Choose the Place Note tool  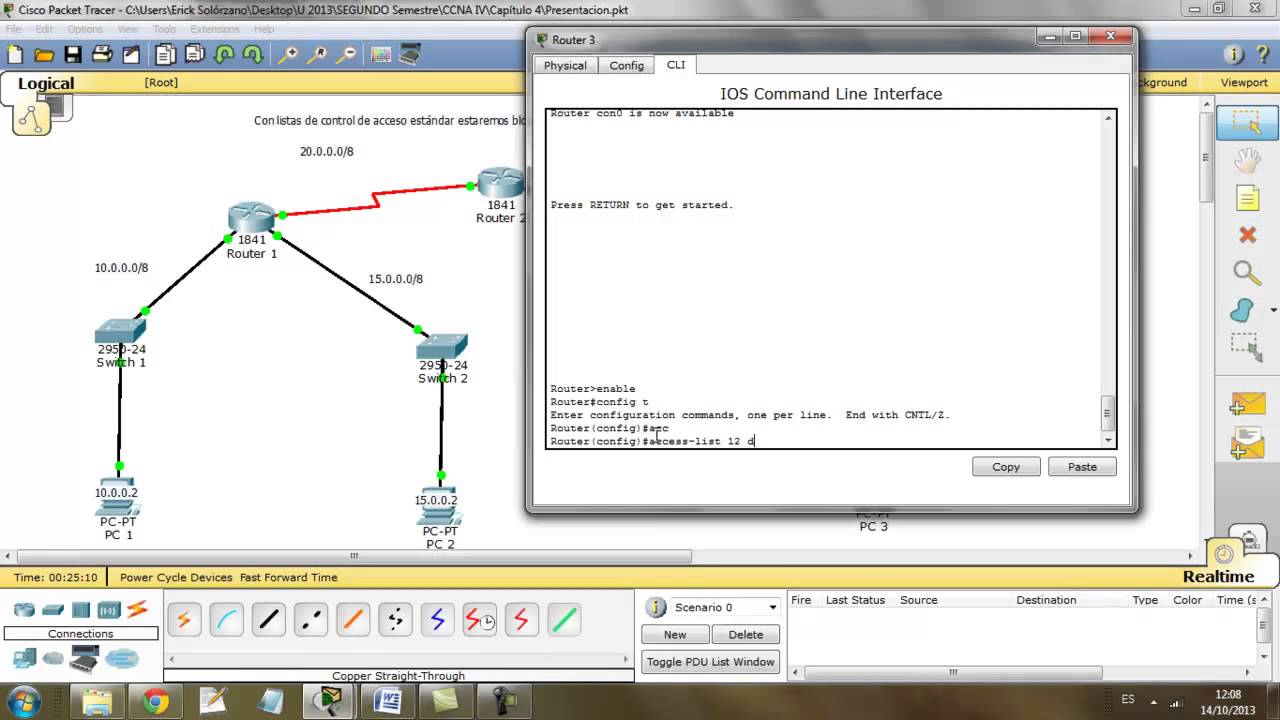pos(1247,198)
